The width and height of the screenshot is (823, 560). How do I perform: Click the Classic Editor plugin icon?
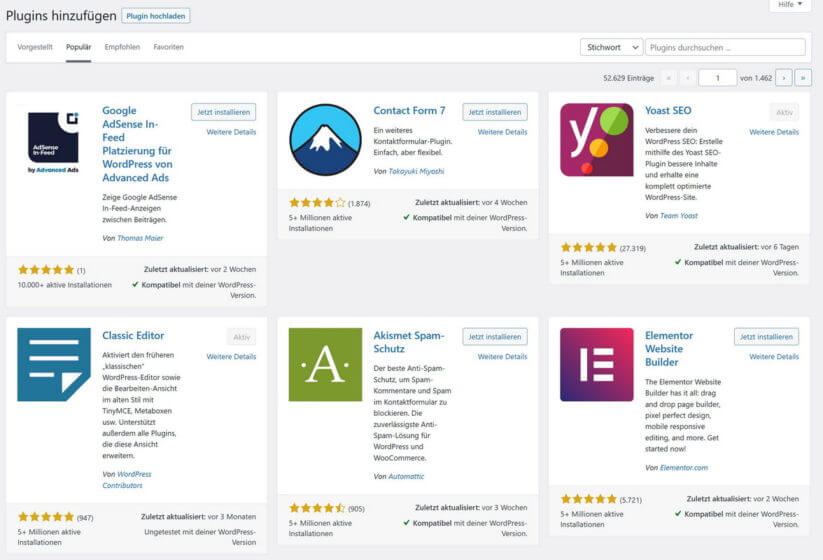(x=54, y=364)
